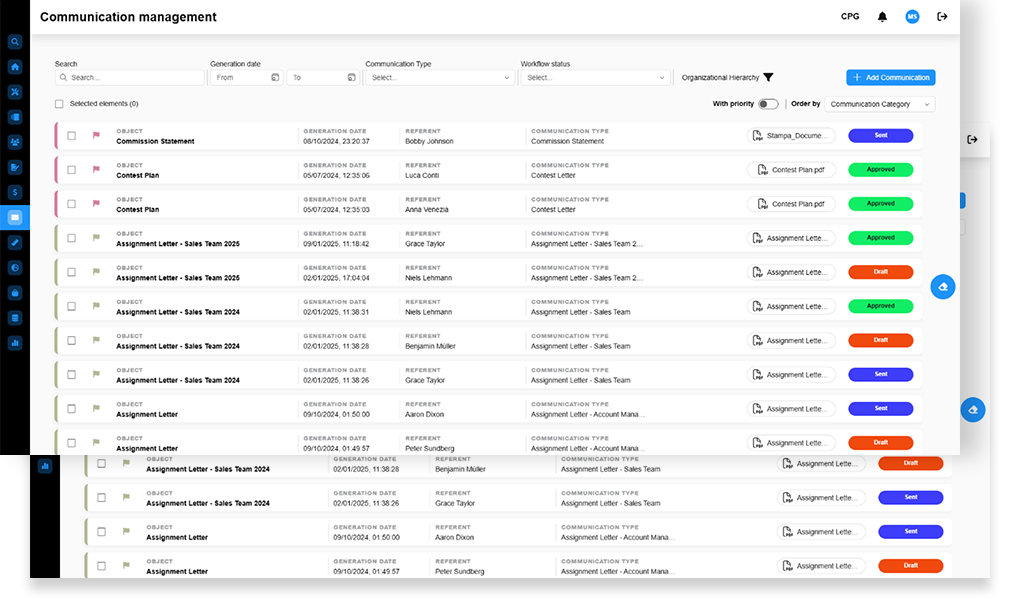Open the Order by Communication Category dropdown
The height and width of the screenshot is (612, 1024).
point(880,104)
